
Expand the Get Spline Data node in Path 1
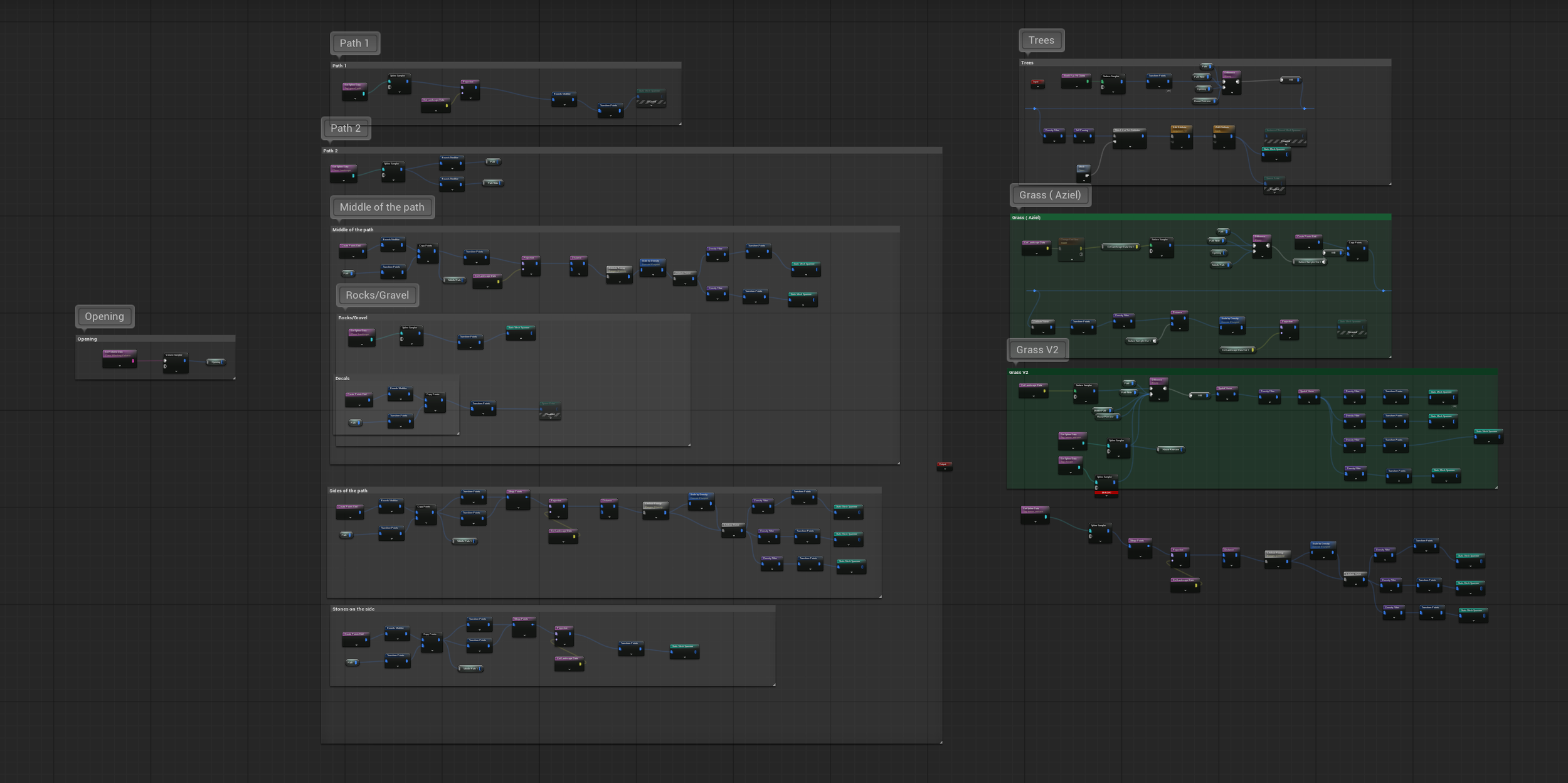[354, 99]
